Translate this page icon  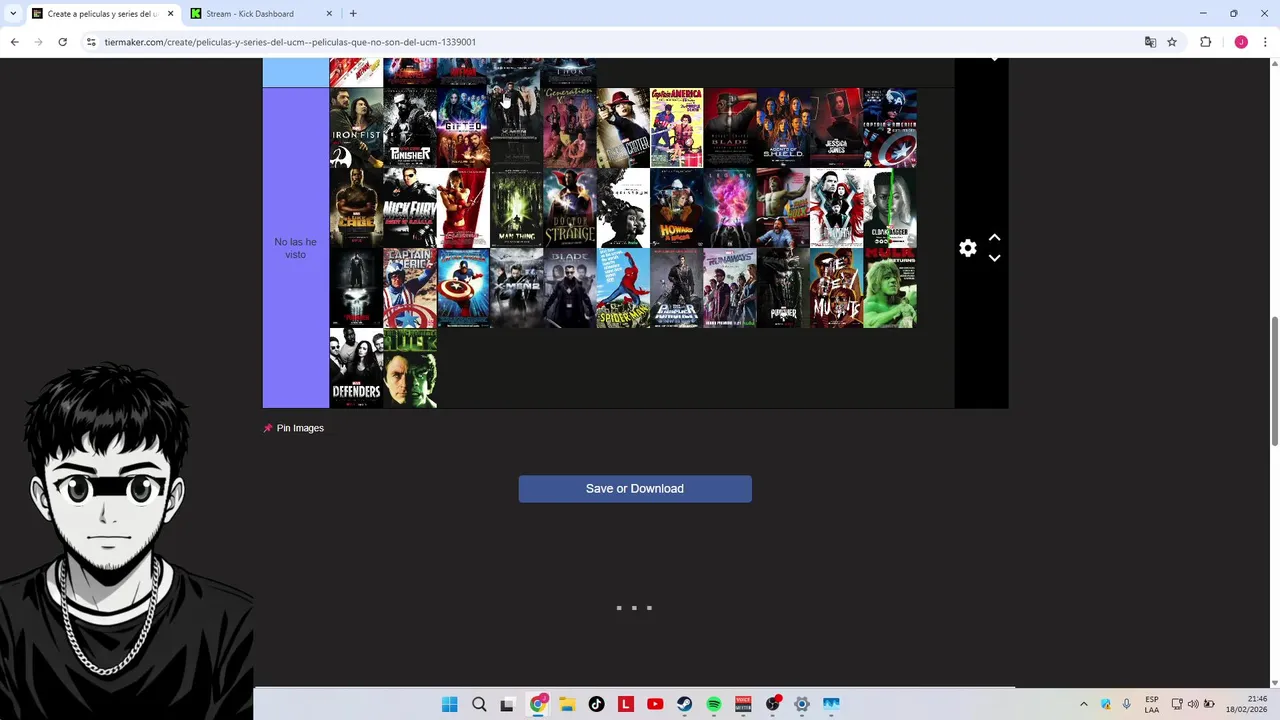pos(1150,42)
